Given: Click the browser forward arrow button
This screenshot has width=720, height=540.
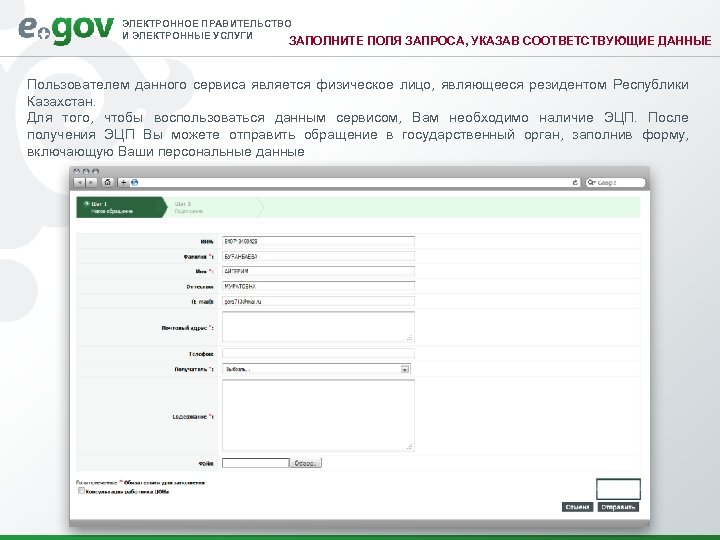Looking at the screenshot, I should tap(91, 183).
